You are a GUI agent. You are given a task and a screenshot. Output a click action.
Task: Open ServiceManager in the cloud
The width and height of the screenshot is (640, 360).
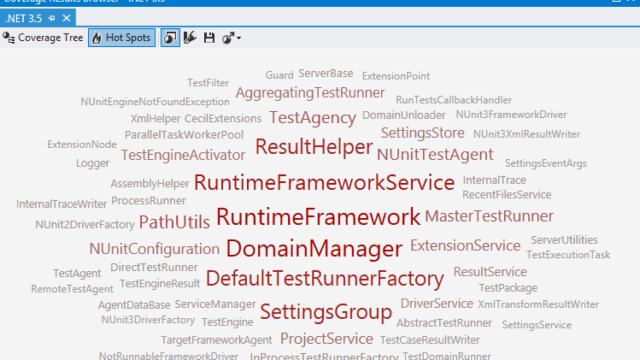[x=215, y=304]
